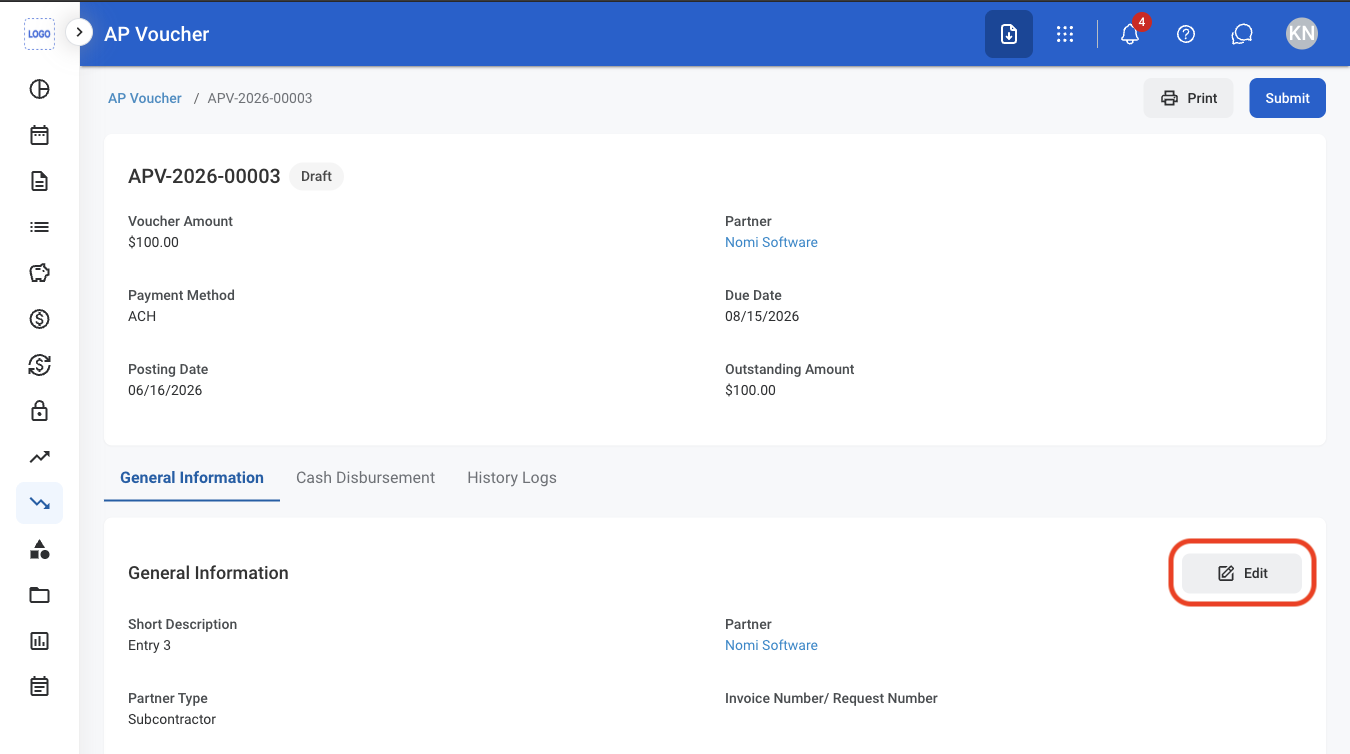Click the Posting Date value 06/16/2026
This screenshot has height=754, width=1350.
pos(165,390)
